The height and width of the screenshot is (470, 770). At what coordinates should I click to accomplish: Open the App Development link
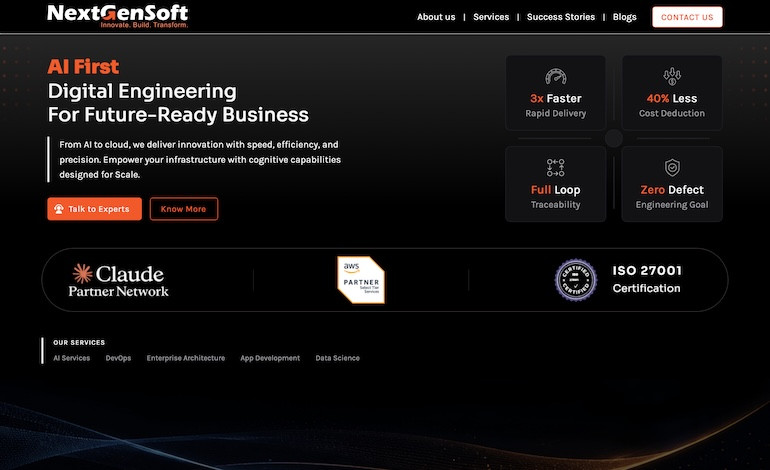tap(270, 358)
